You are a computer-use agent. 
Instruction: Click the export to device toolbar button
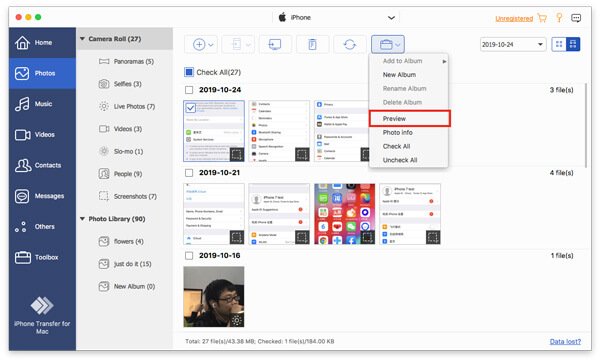pos(238,44)
